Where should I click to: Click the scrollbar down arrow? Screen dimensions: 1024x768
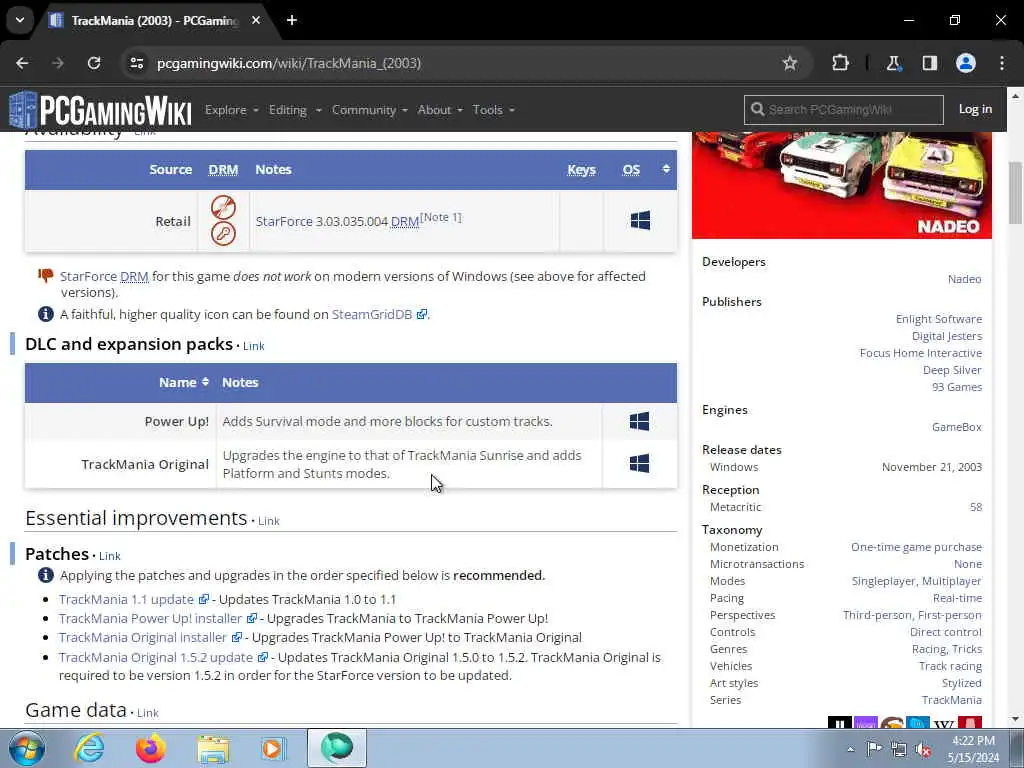tap(1016, 719)
